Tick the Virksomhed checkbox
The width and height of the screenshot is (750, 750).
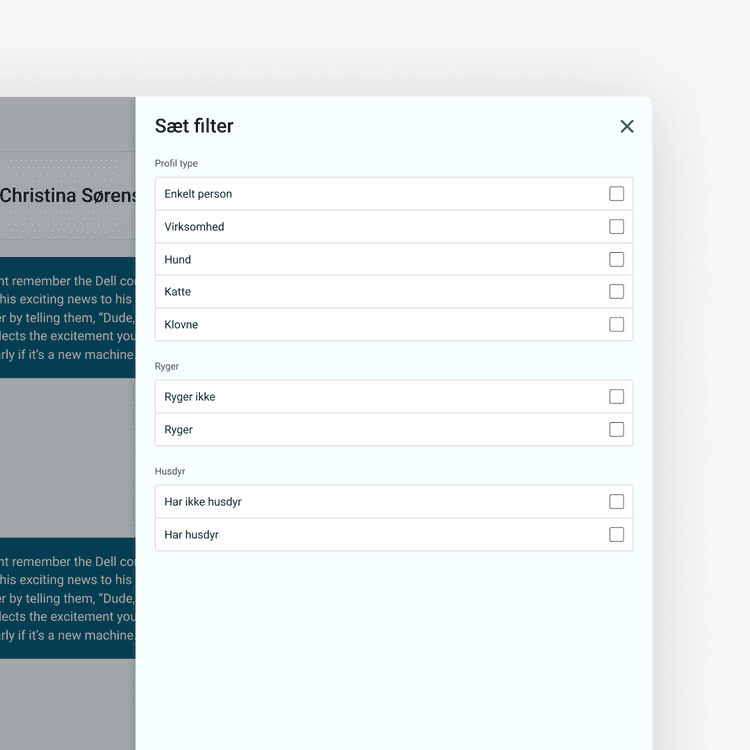point(616,226)
